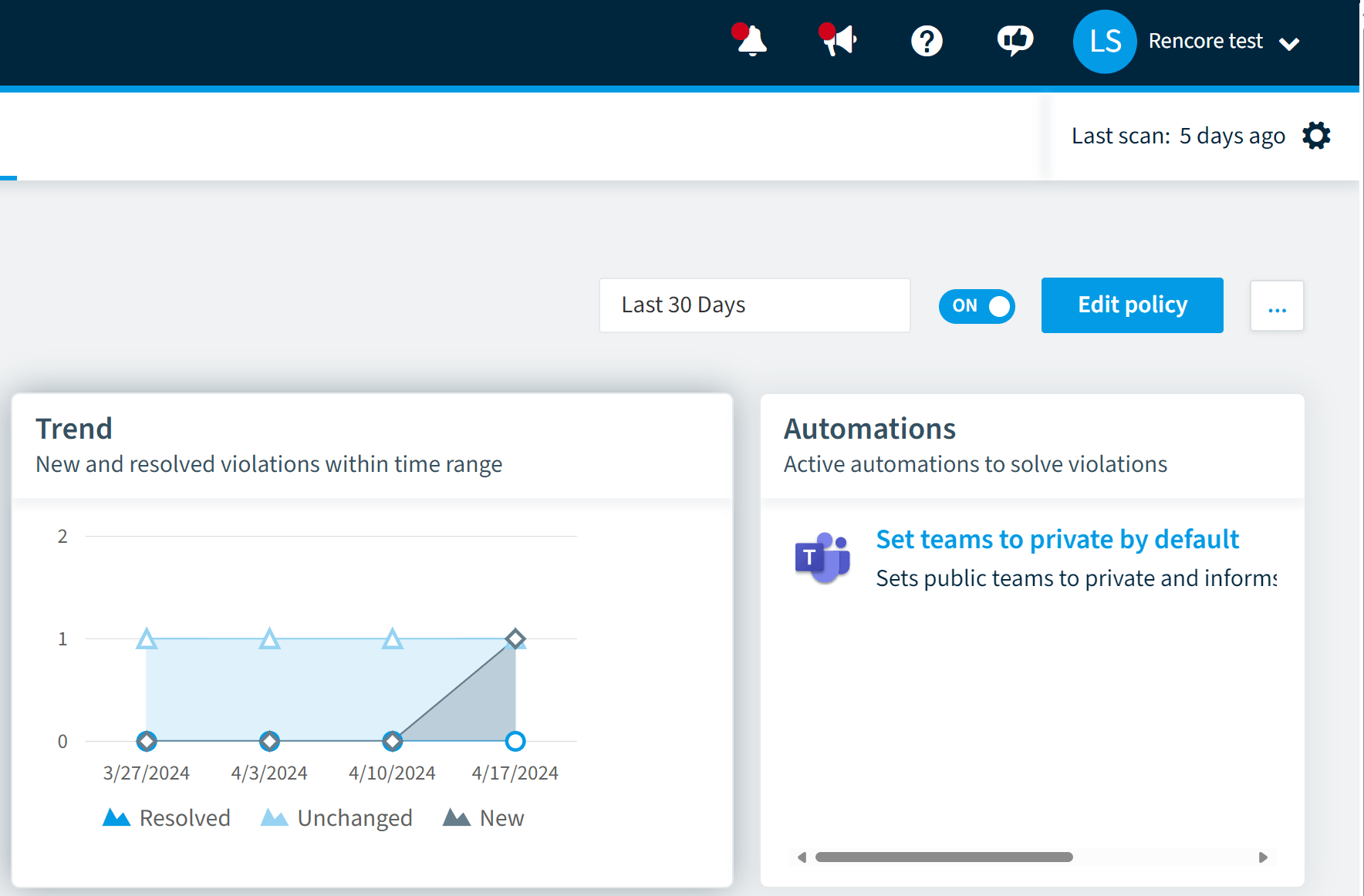Viewport: 1364px width, 896px height.
Task: Click the Edit policy button
Action: pyautogui.click(x=1132, y=305)
